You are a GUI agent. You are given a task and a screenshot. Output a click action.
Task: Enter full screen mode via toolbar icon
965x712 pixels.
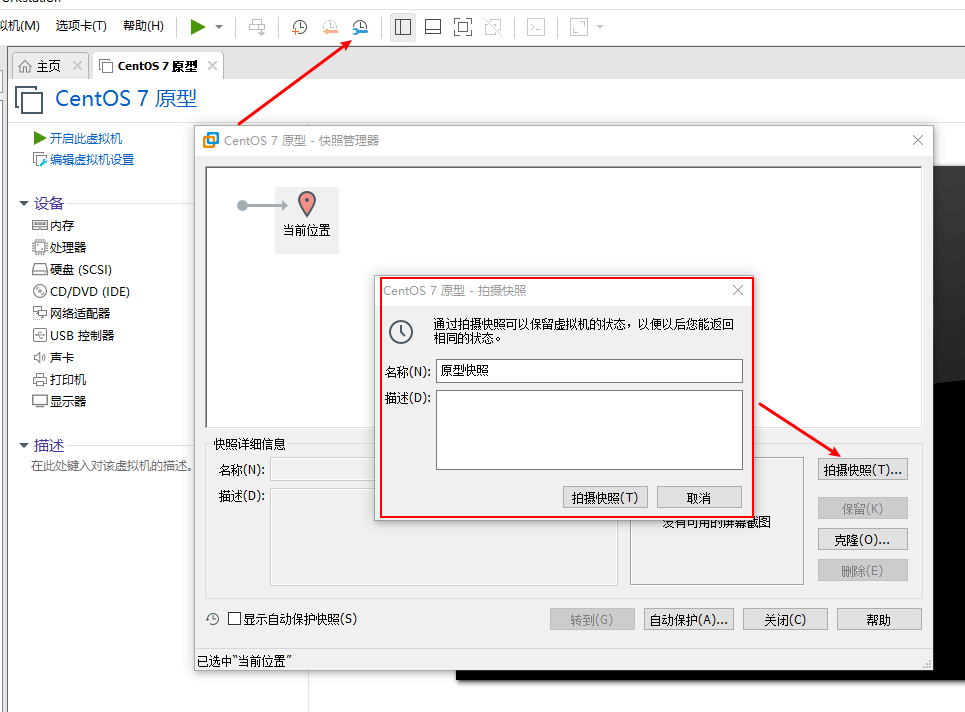(x=463, y=27)
